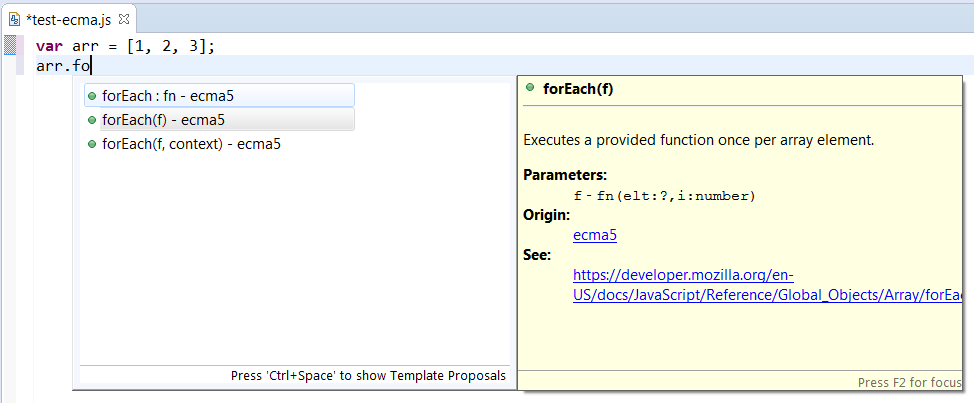Close the *test-ecma.js editor tab
Image resolution: width=974 pixels, height=403 pixels.
(123, 19)
